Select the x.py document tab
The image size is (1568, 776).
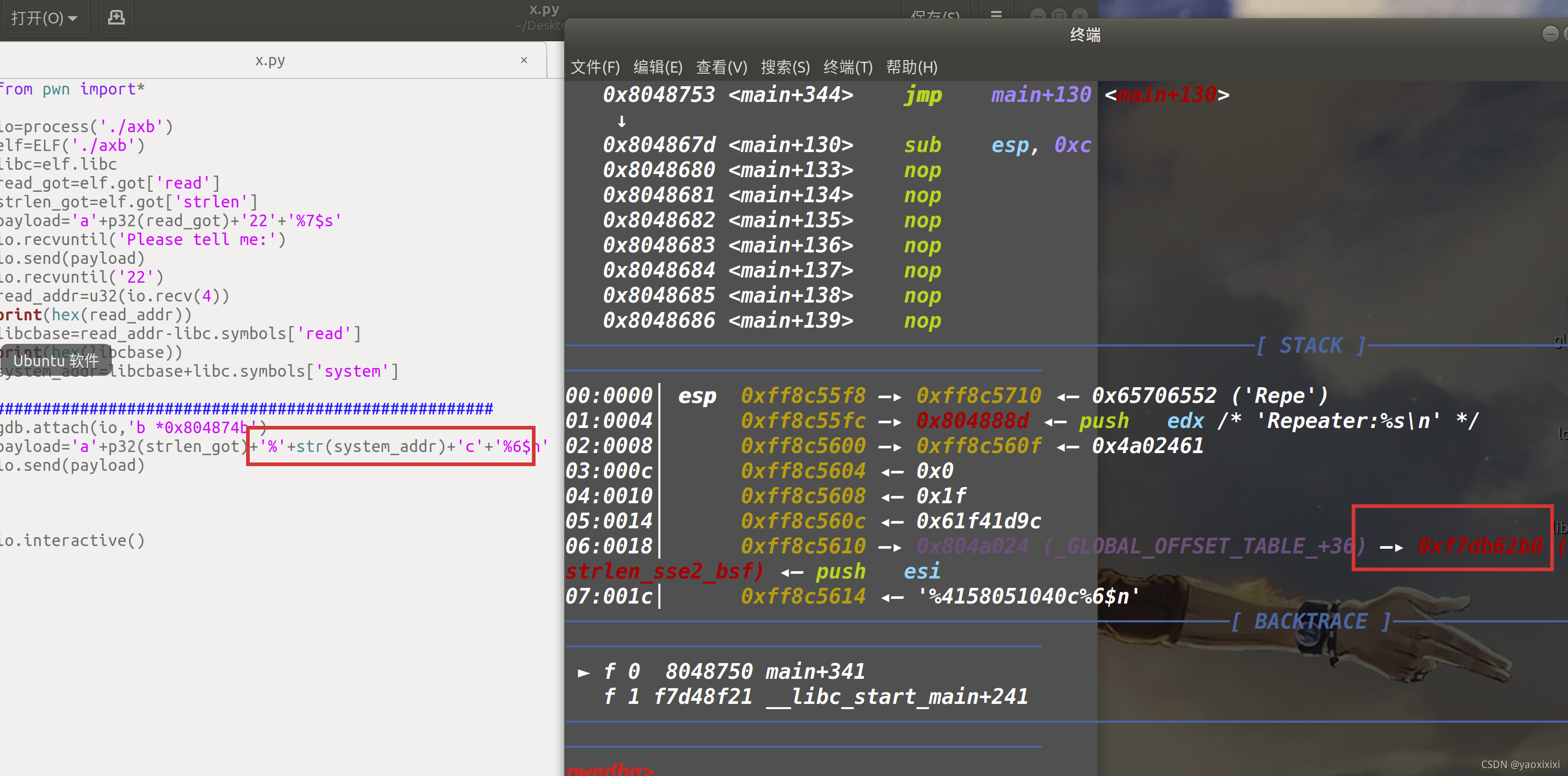270,60
